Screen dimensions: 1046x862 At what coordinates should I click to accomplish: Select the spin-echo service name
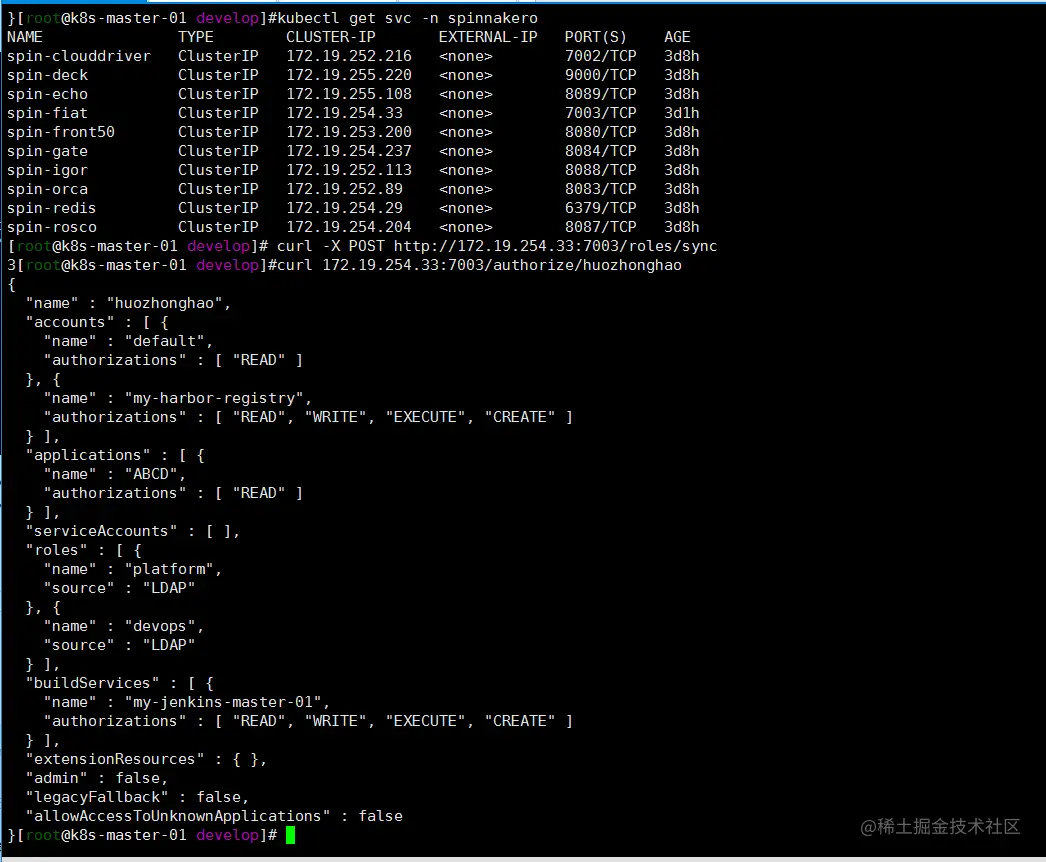click(47, 94)
